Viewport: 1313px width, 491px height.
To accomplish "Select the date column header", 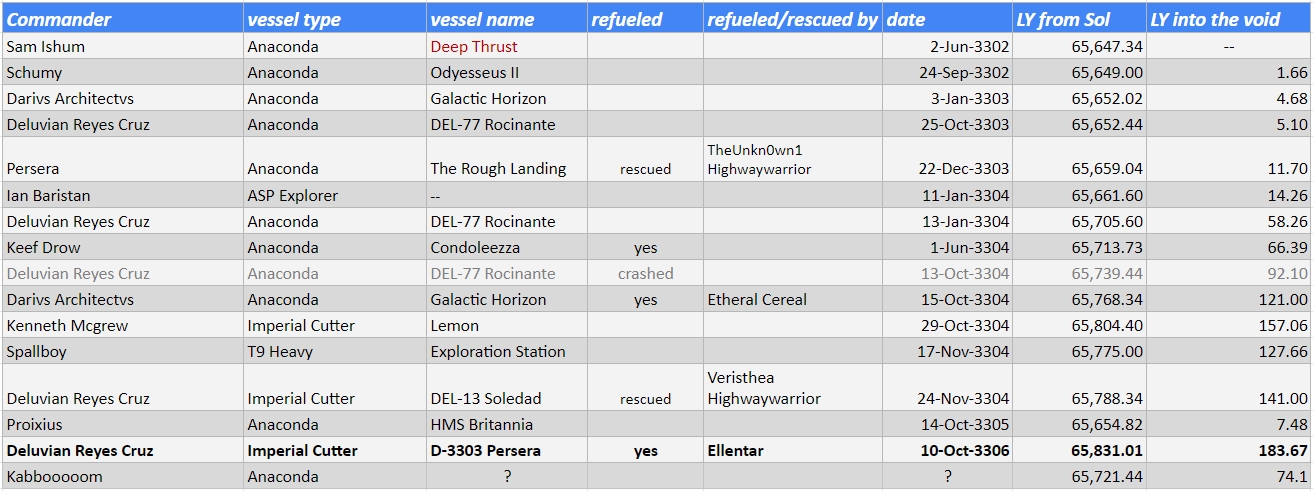I will [x=947, y=18].
